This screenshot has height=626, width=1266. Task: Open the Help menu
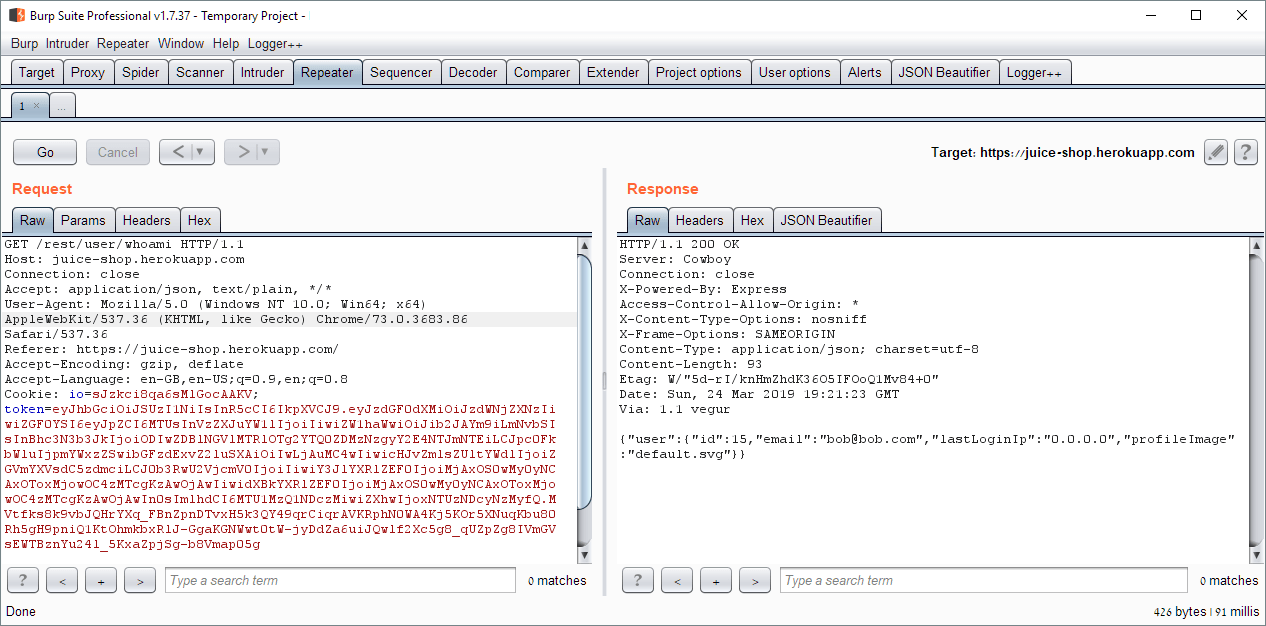(226, 43)
